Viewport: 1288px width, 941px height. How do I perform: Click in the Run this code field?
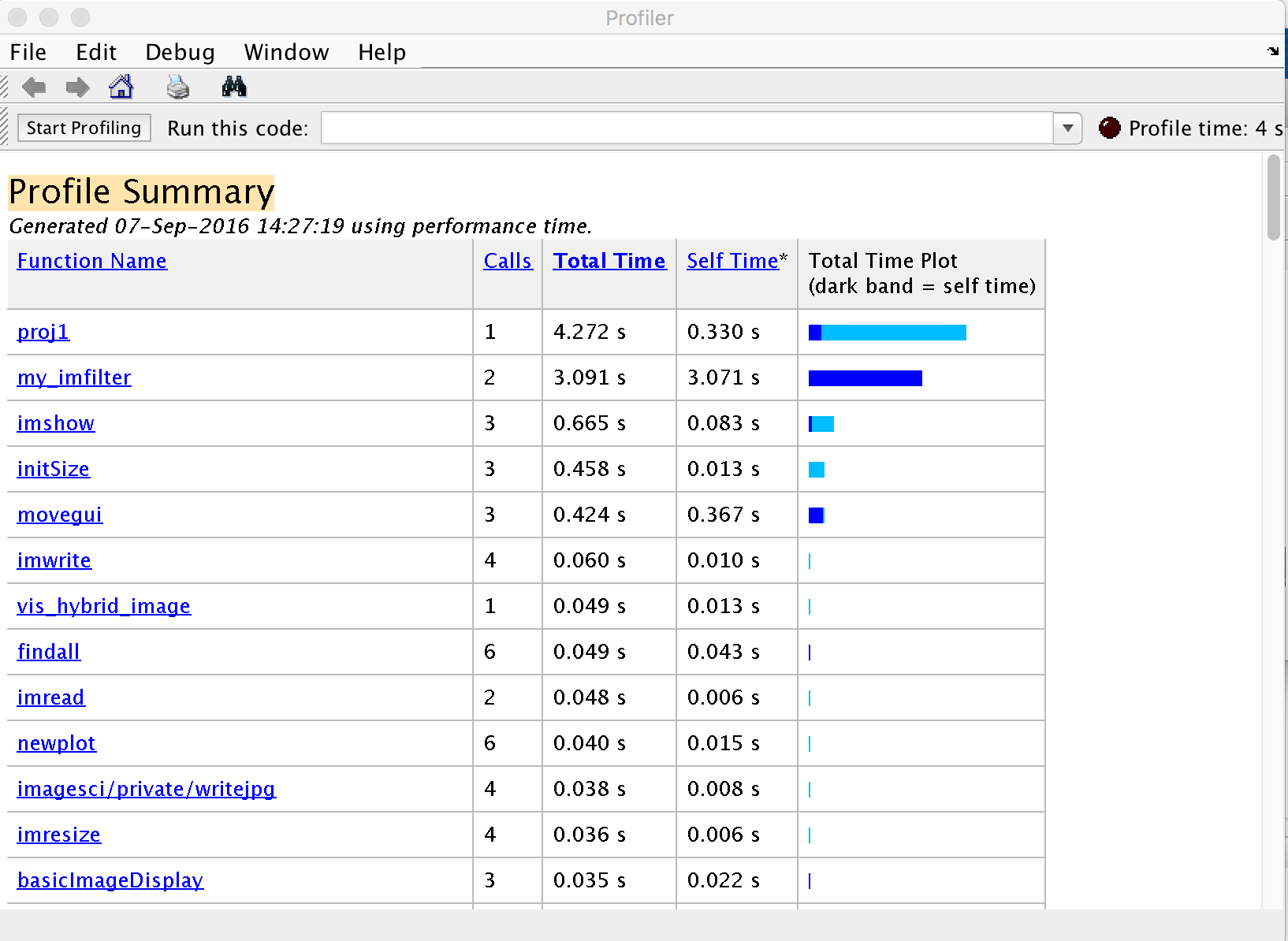pyautogui.click(x=686, y=128)
